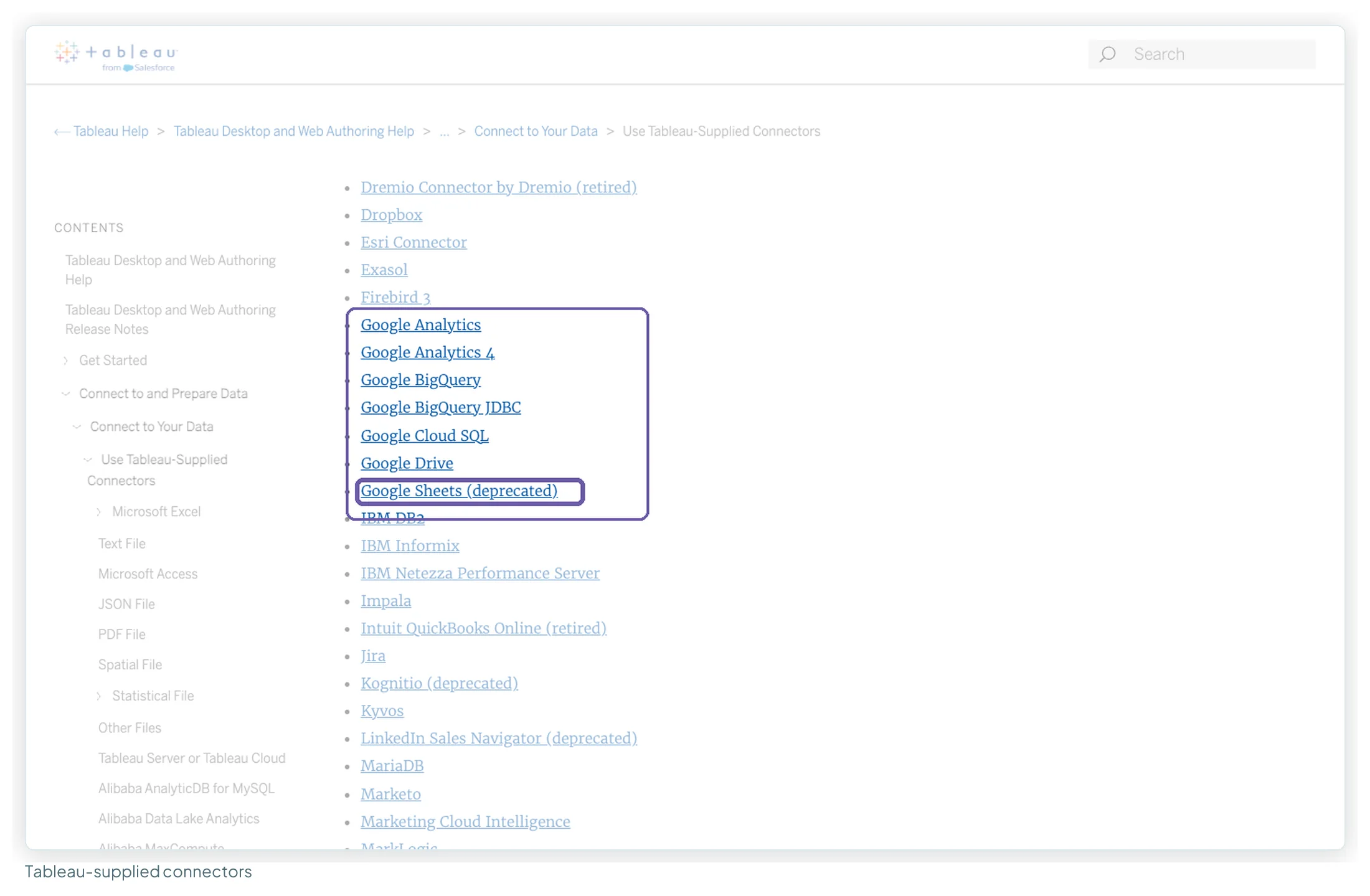Open the Google Cloud SQL link
This screenshot has width=1370, height=896.
[x=424, y=436]
